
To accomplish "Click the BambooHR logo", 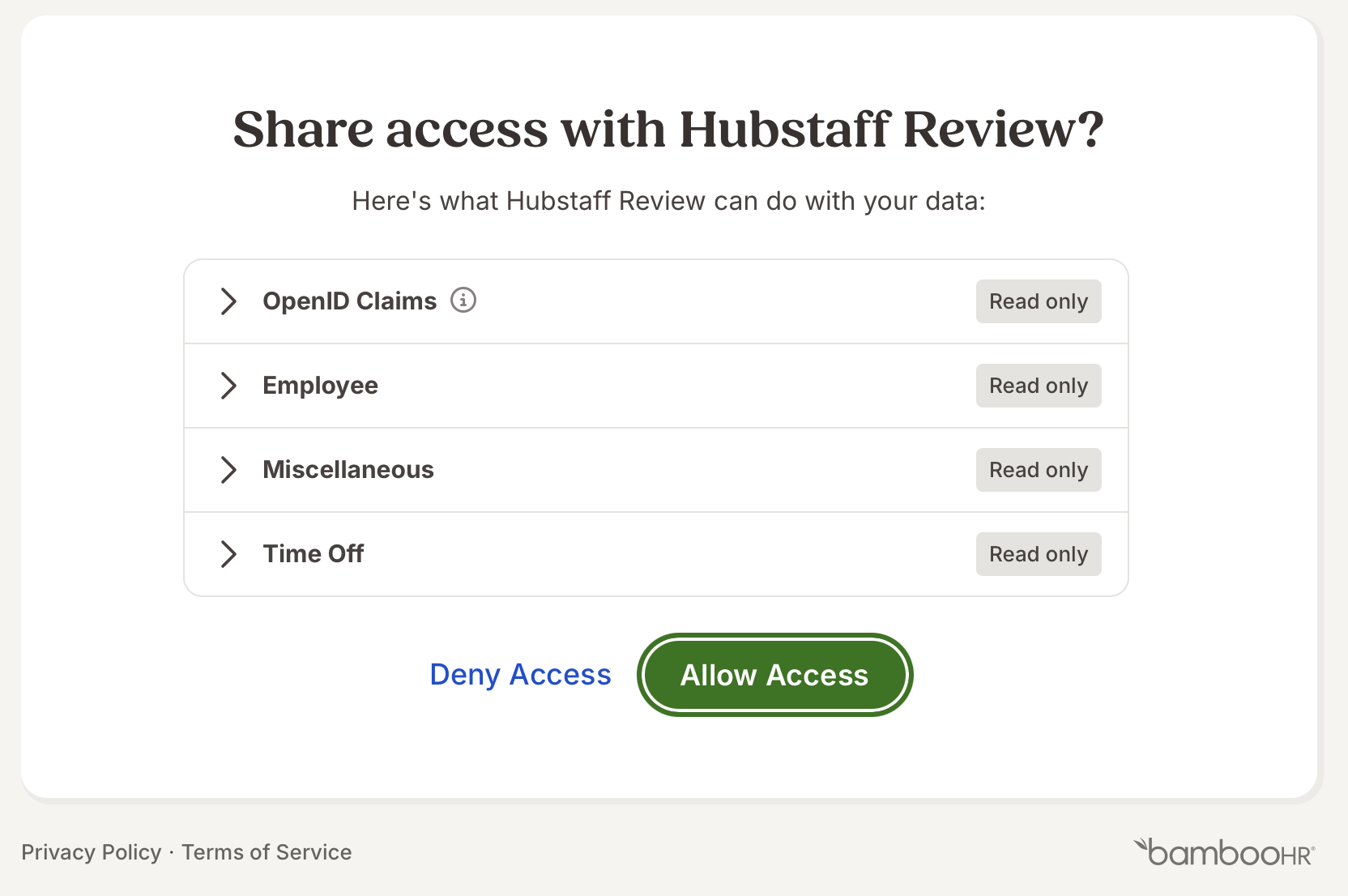I will click(x=1224, y=852).
